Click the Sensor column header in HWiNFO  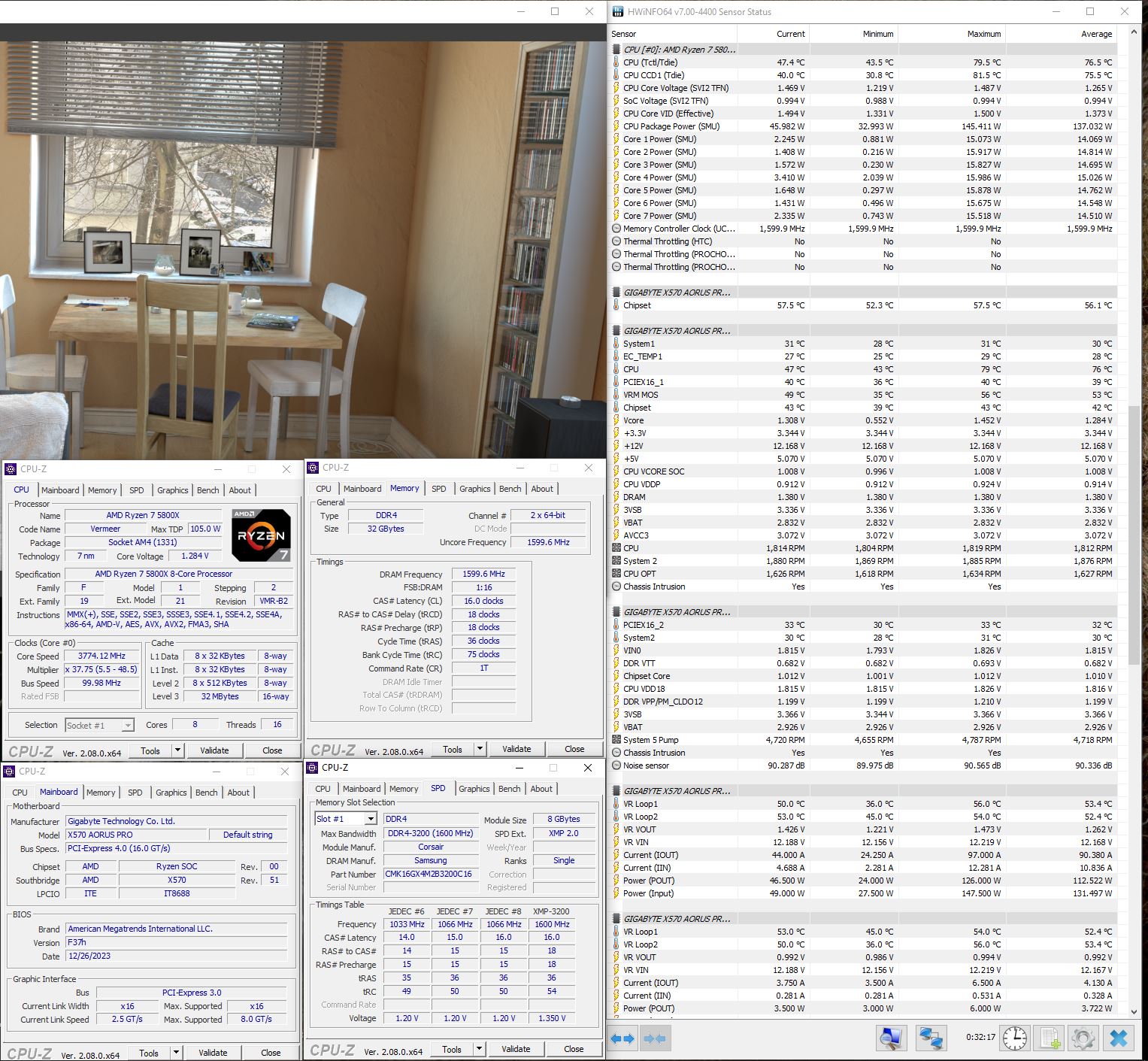(x=673, y=34)
